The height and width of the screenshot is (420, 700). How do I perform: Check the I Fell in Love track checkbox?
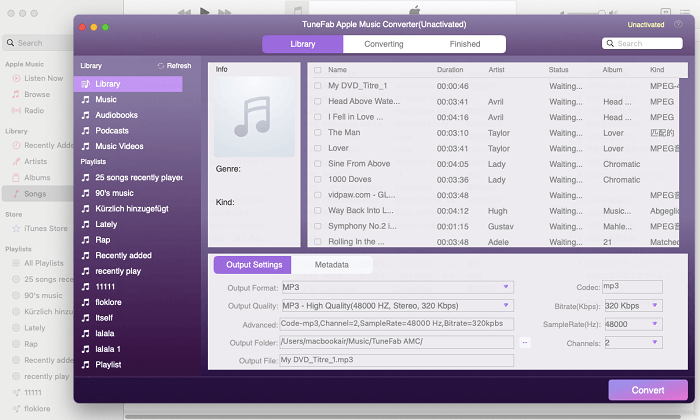pos(317,117)
